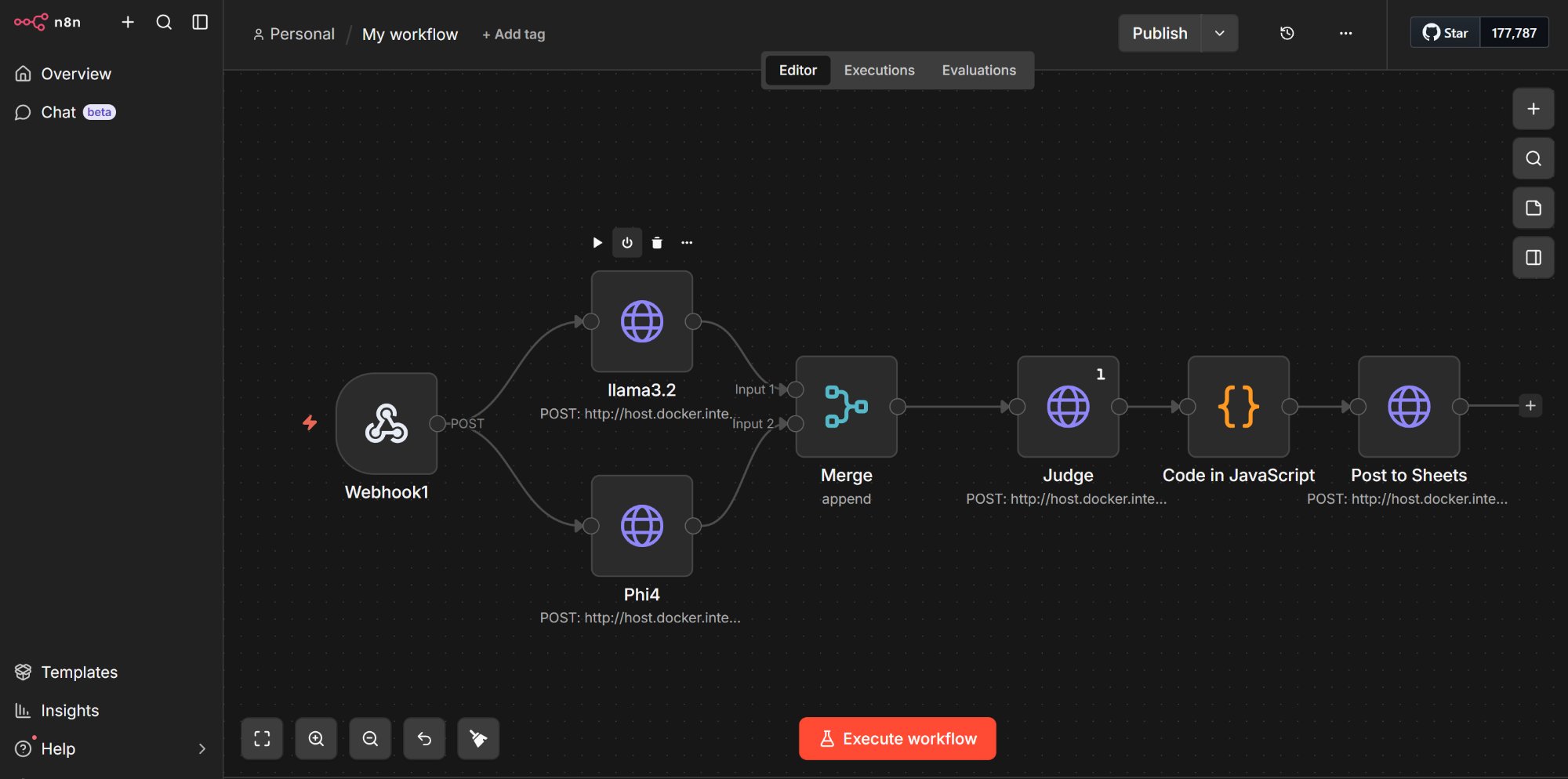Screen dimensions: 1568x779
Task: Expand the Help menu
Action: pyautogui.click(x=111, y=749)
